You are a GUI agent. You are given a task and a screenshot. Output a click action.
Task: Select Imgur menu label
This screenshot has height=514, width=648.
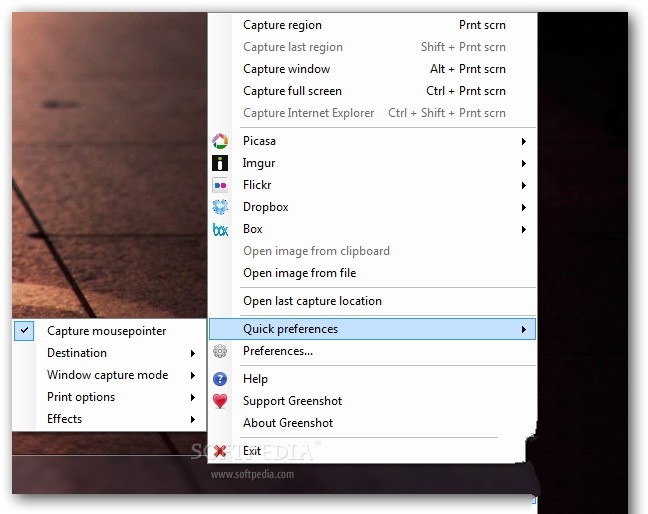click(259, 163)
